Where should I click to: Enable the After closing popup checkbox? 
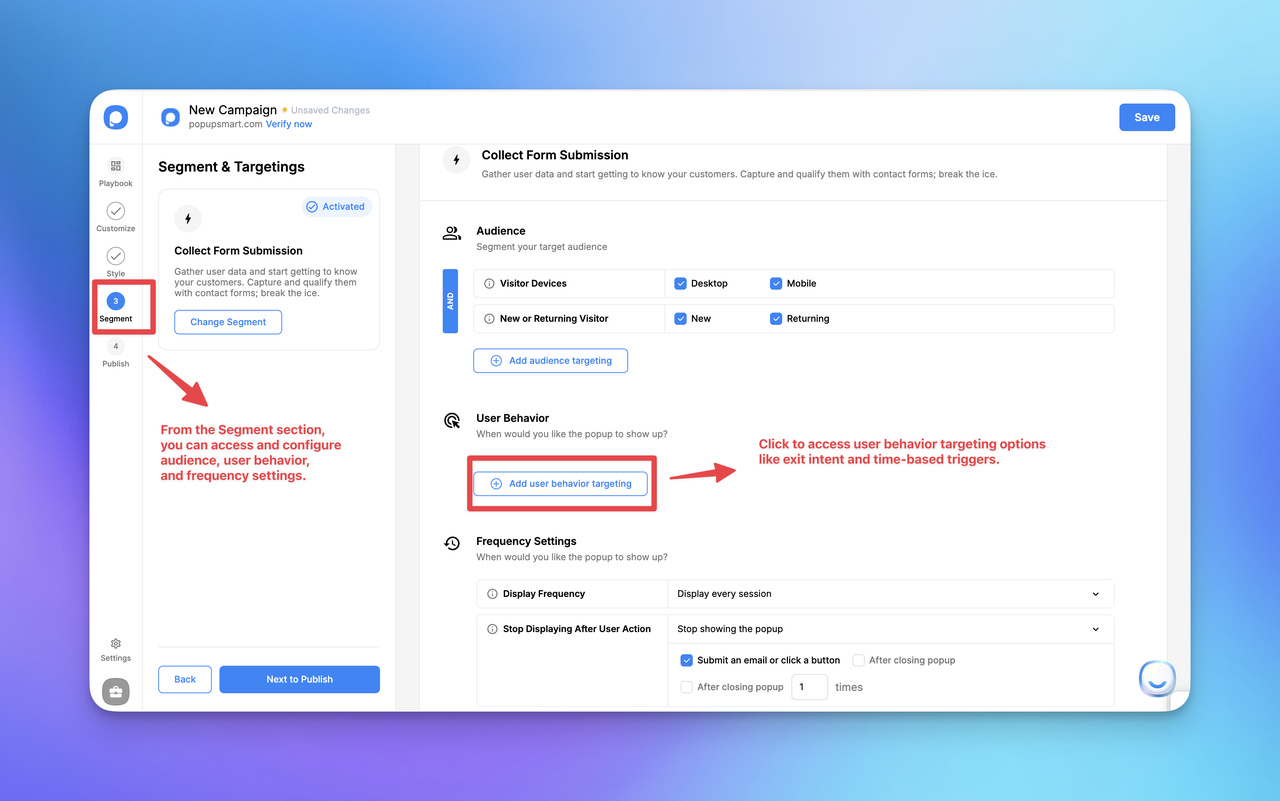(858, 660)
